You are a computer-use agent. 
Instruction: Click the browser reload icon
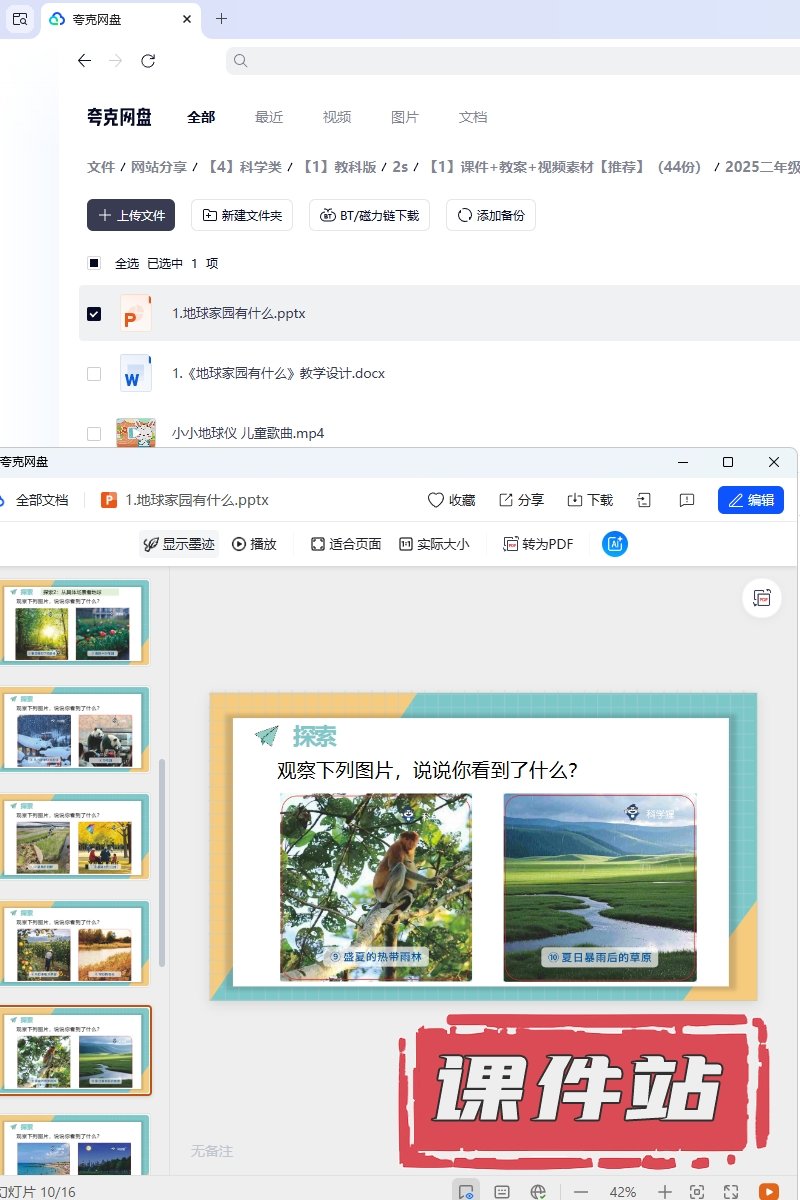[148, 61]
